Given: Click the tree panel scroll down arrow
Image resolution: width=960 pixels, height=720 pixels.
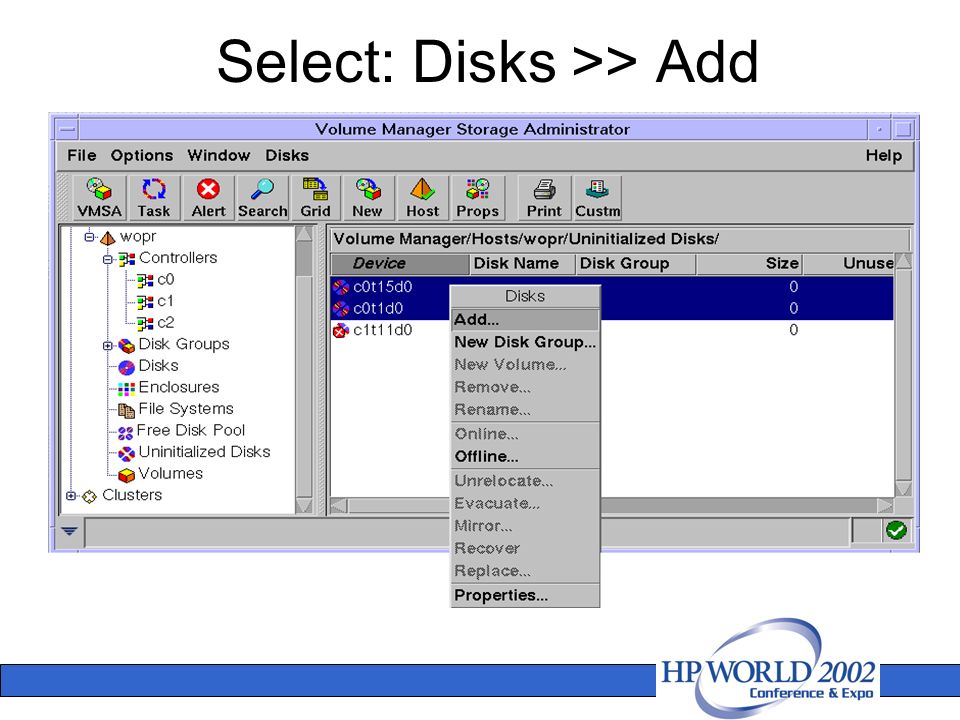Looking at the screenshot, I should (304, 505).
